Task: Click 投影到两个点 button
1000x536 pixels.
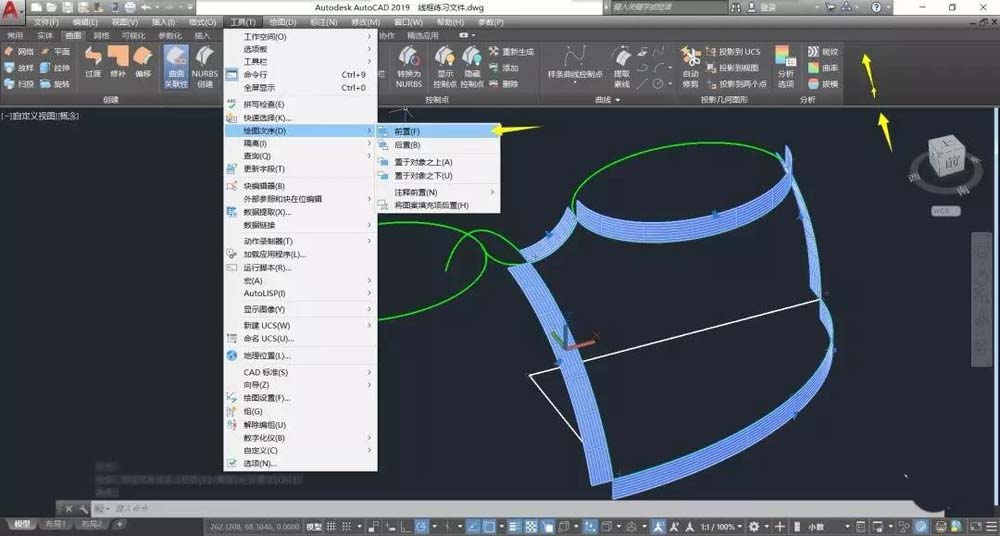Action: tap(736, 84)
